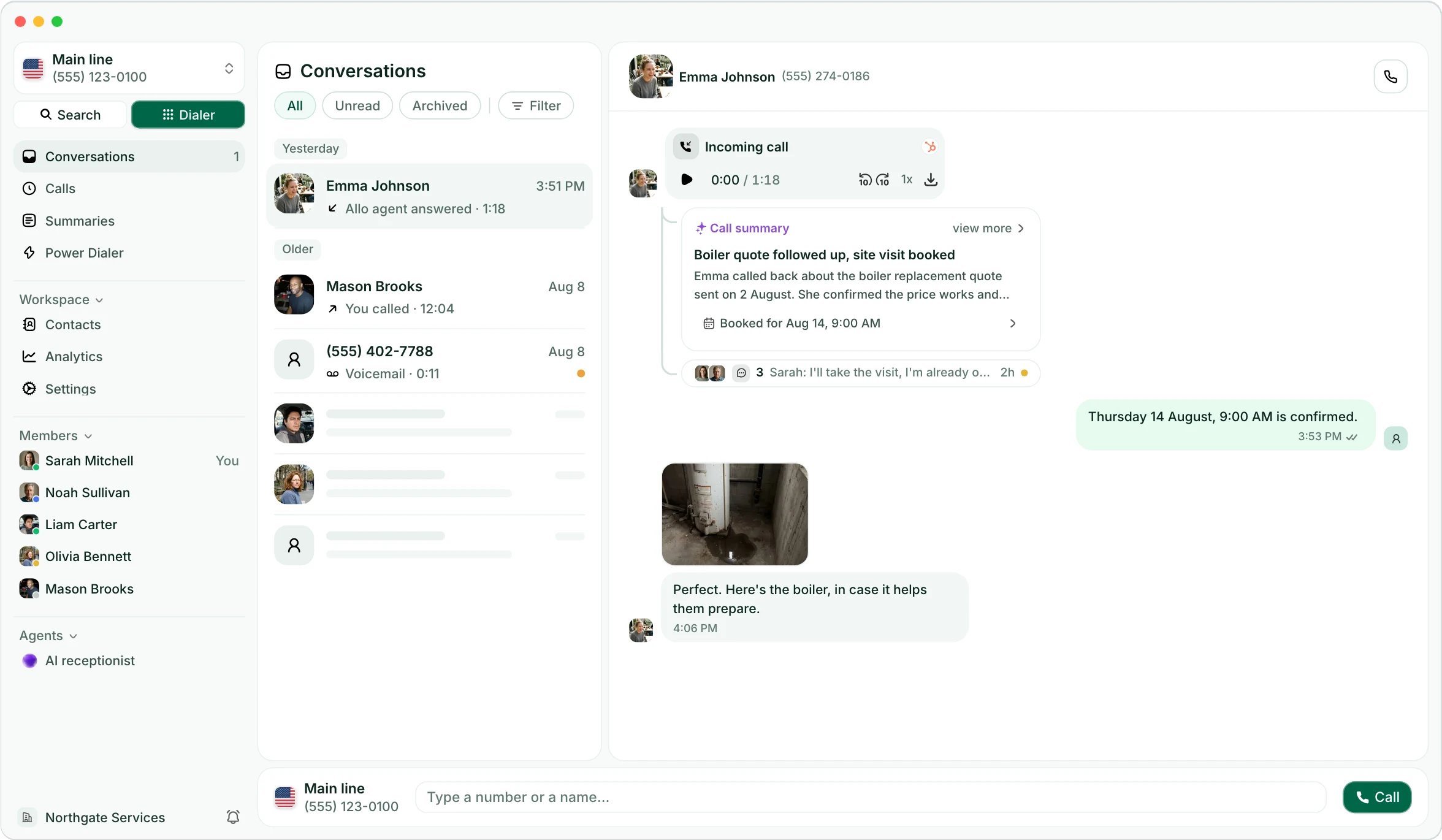
Task: Click the incoming call phone icon
Action: pos(686,147)
